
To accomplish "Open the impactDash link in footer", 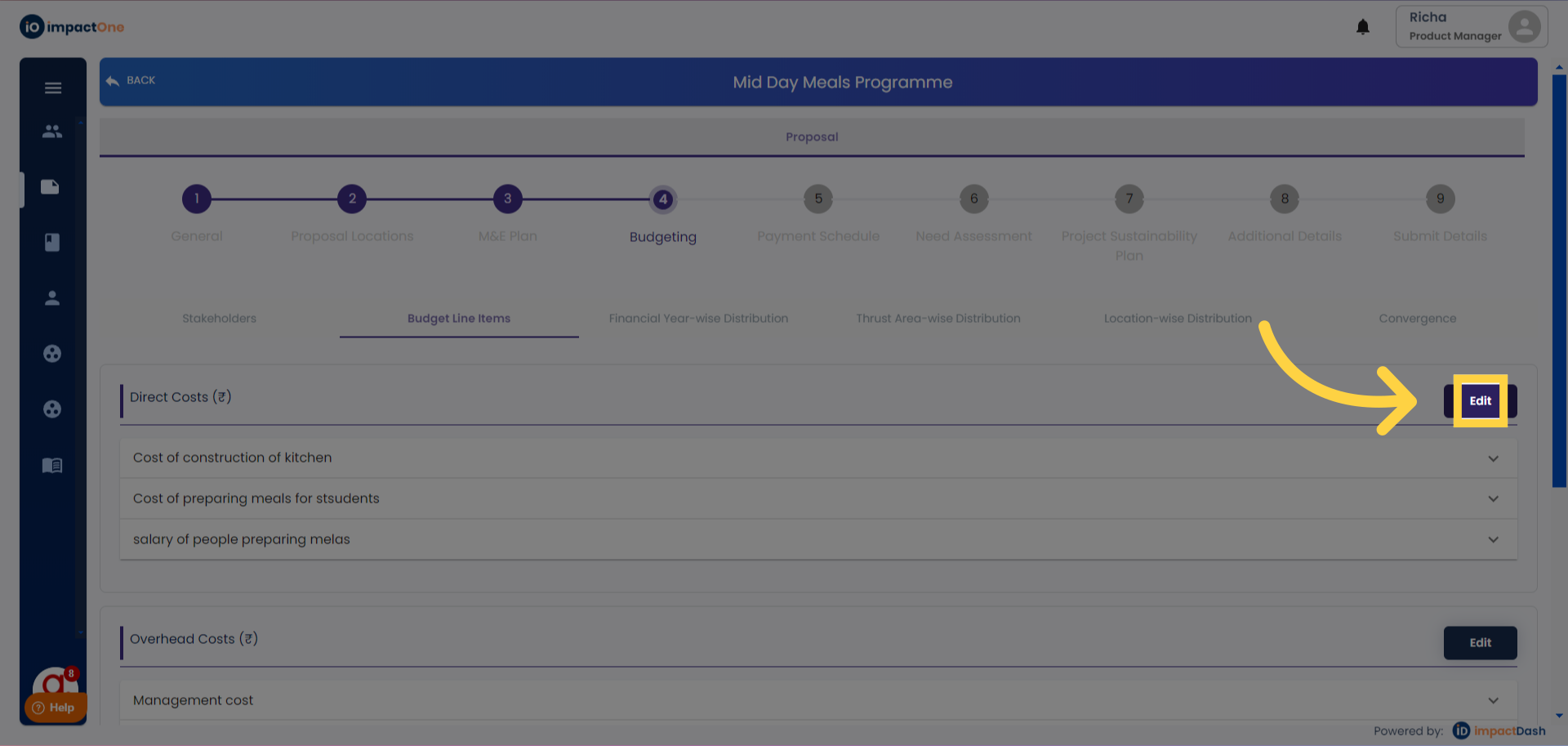I will pyautogui.click(x=1499, y=730).
